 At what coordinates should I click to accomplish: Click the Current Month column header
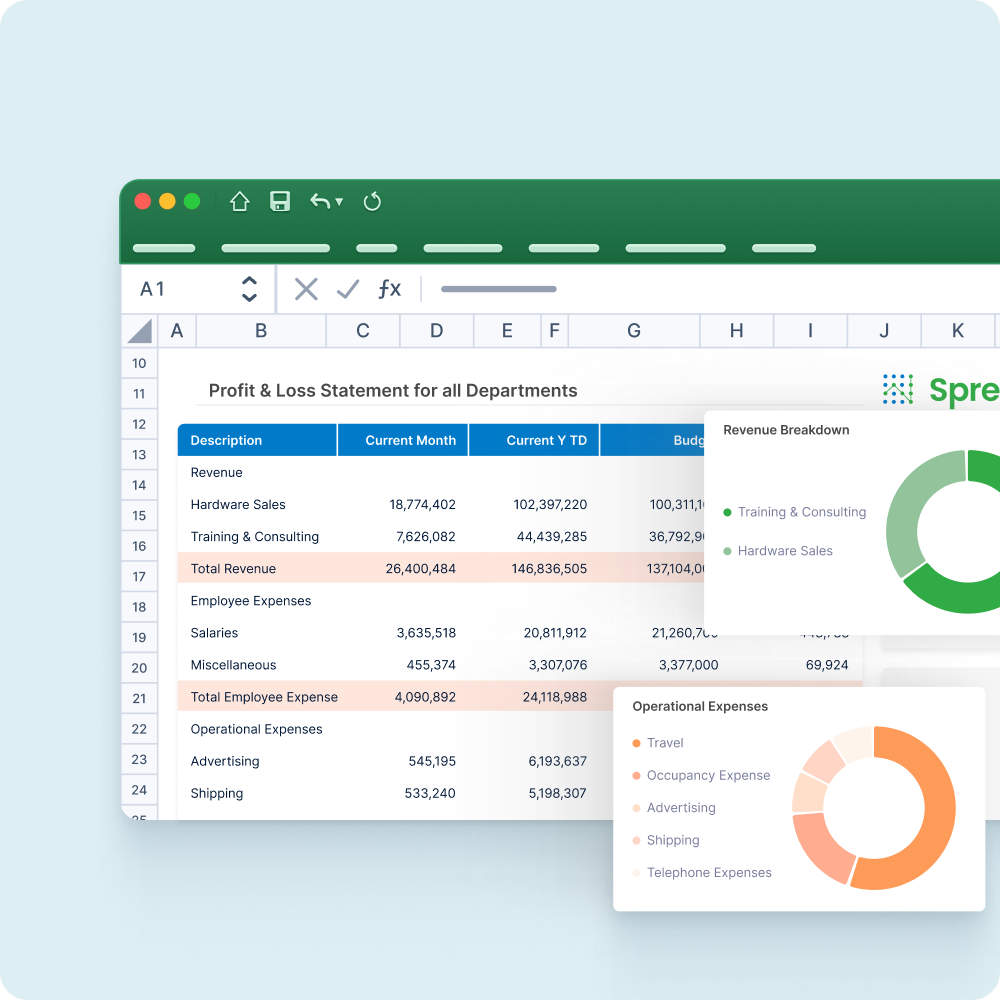coord(410,440)
